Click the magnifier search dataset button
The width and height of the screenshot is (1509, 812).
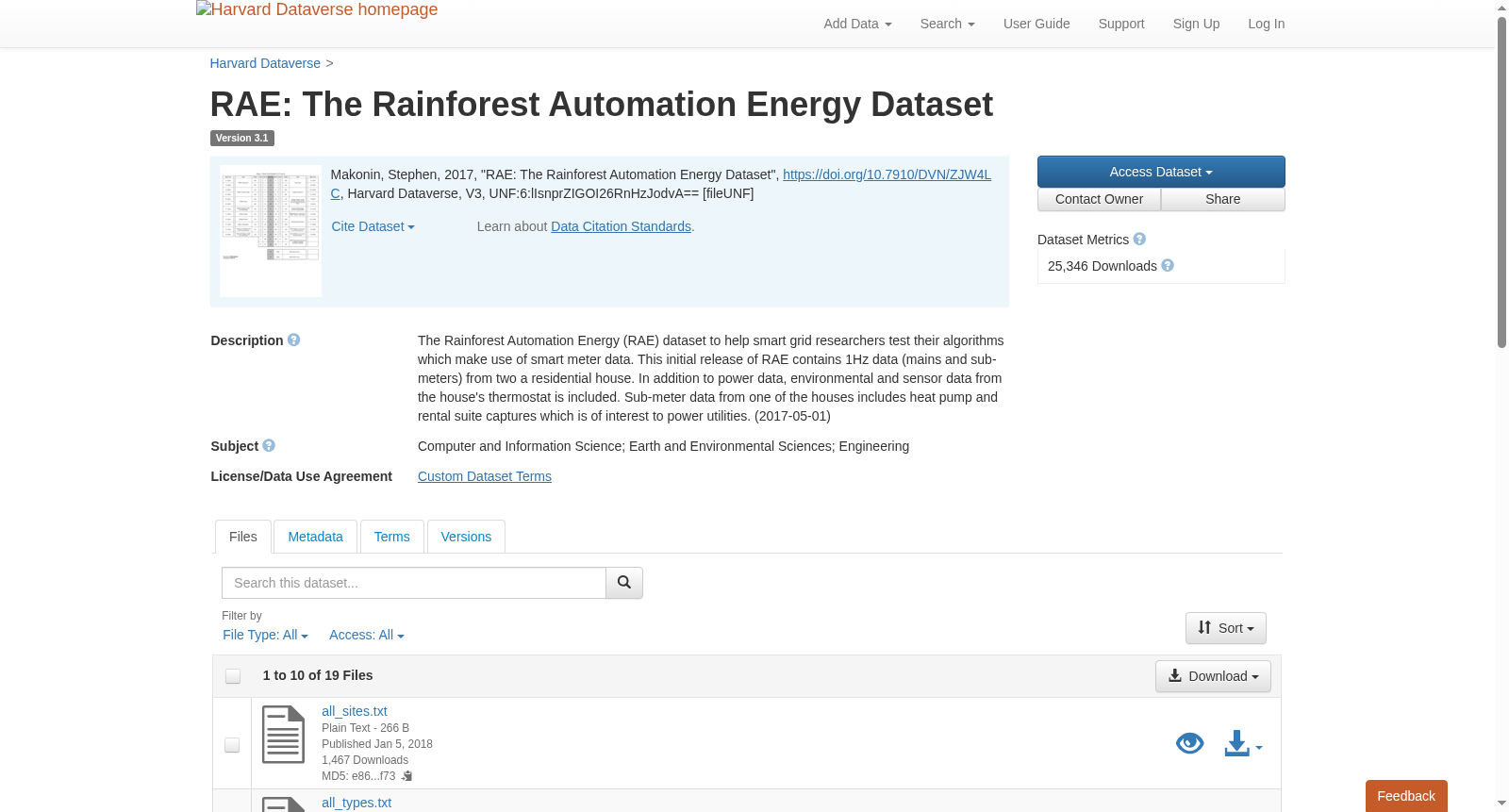(624, 583)
